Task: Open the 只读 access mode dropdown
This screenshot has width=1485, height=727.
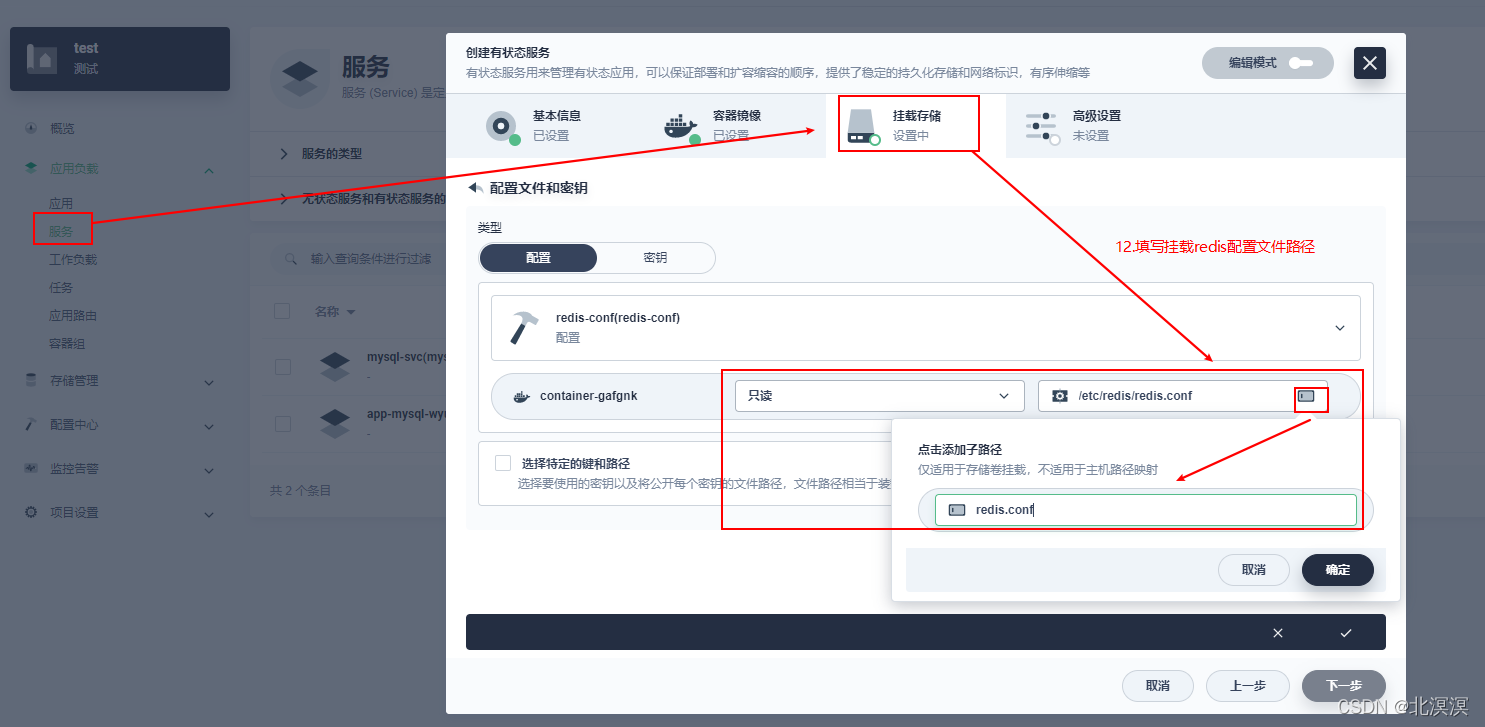Action: pyautogui.click(x=879, y=396)
